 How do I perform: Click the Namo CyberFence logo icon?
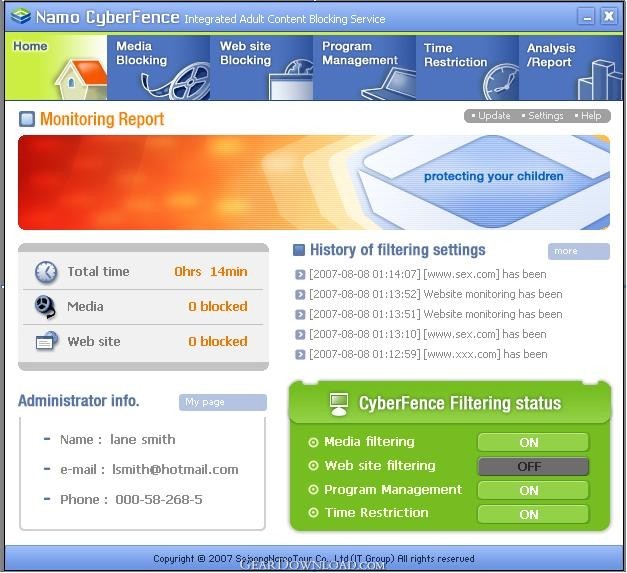[20, 16]
